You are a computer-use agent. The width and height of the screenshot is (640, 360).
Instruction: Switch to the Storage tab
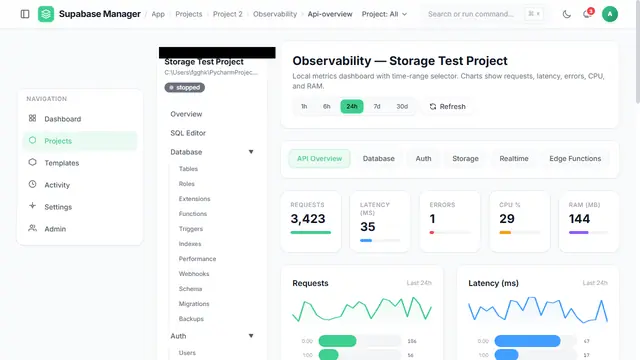point(465,158)
